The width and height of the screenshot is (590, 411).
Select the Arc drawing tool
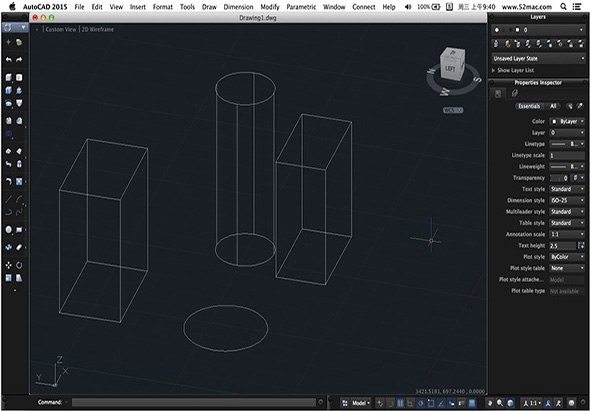pos(19,199)
